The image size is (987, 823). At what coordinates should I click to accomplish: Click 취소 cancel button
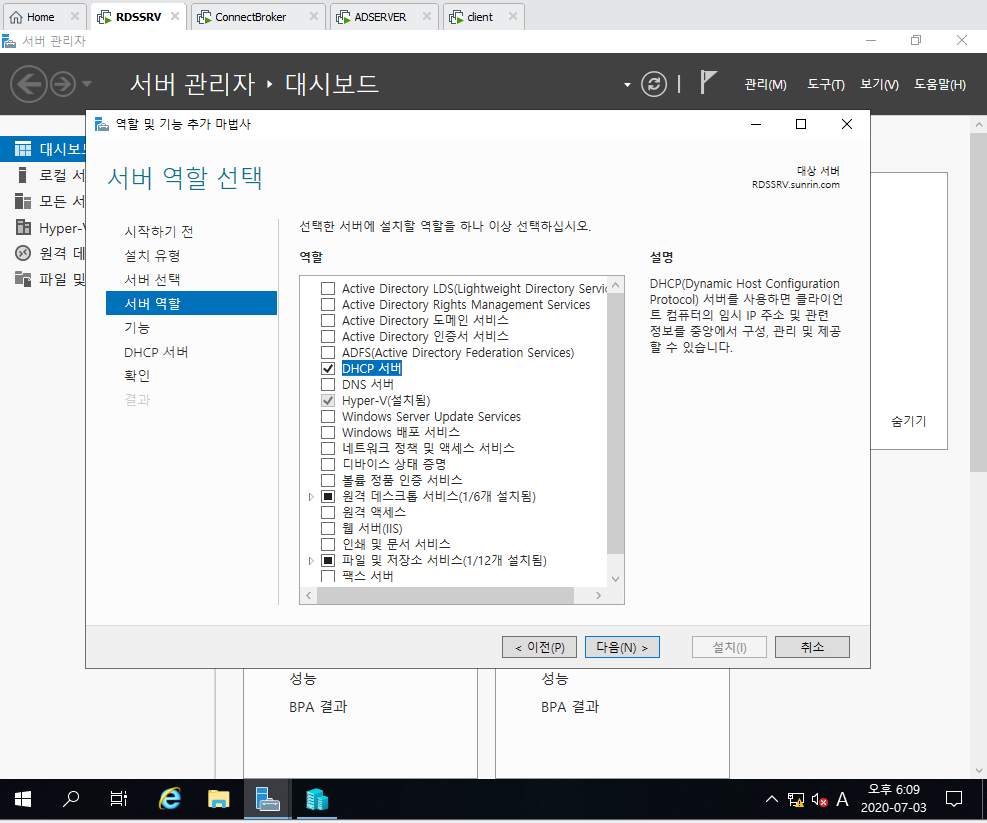click(812, 647)
